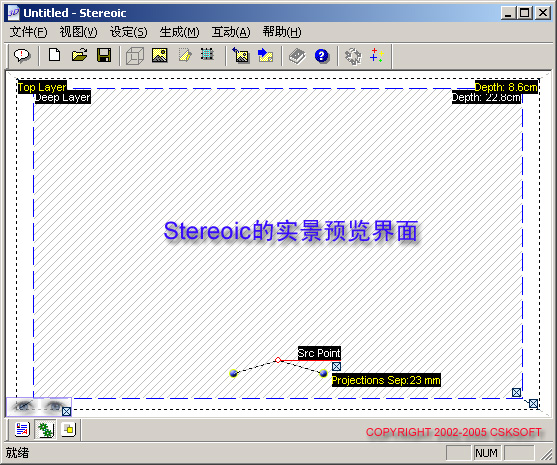The image size is (557, 465).
Task: Click the colored plus signs icon
Action: click(x=377, y=55)
